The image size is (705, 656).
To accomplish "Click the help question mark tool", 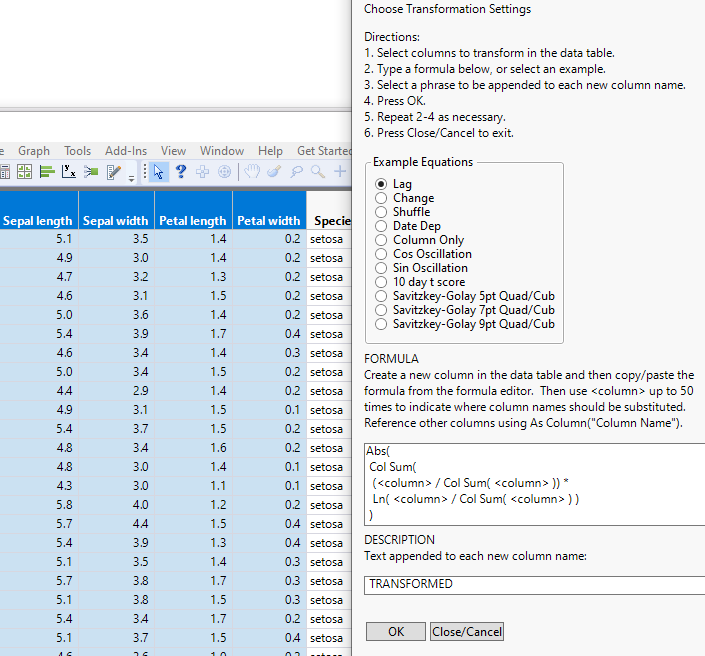I will pyautogui.click(x=181, y=172).
